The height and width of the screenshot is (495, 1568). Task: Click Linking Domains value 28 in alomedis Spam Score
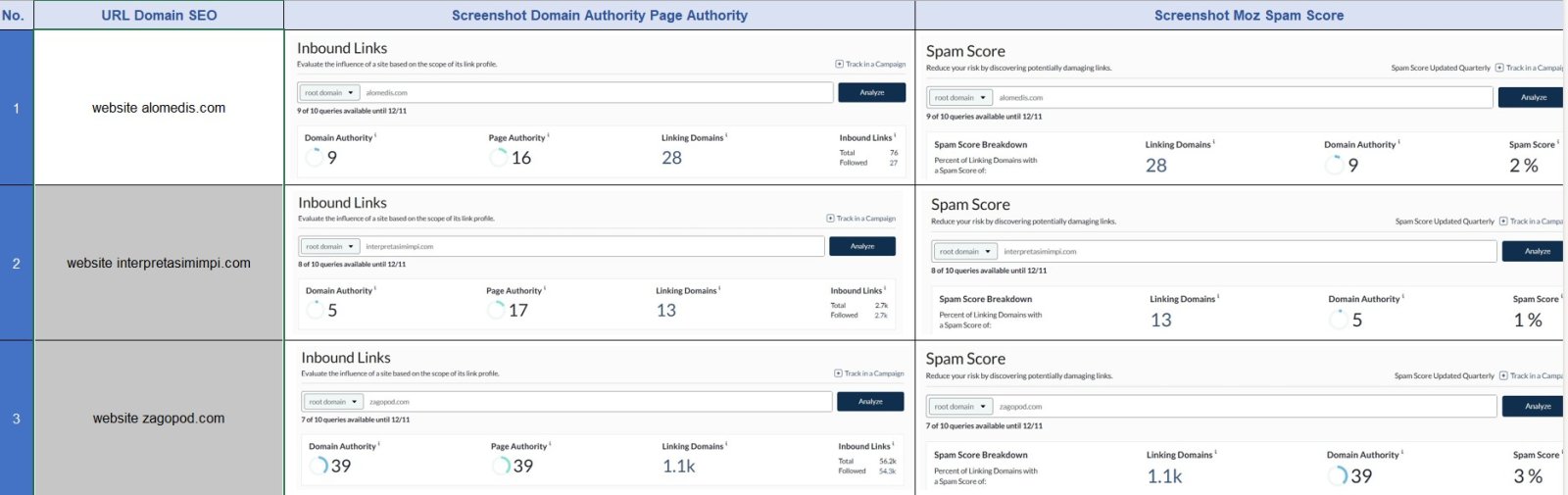(x=1156, y=166)
